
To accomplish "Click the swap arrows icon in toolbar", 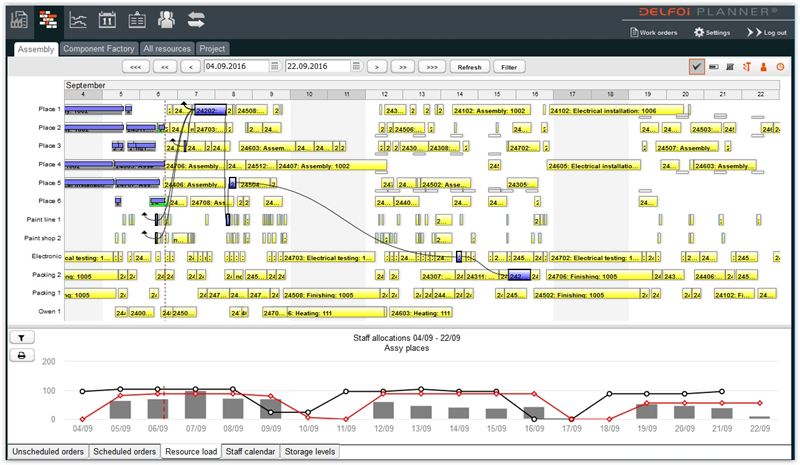I will click(197, 19).
